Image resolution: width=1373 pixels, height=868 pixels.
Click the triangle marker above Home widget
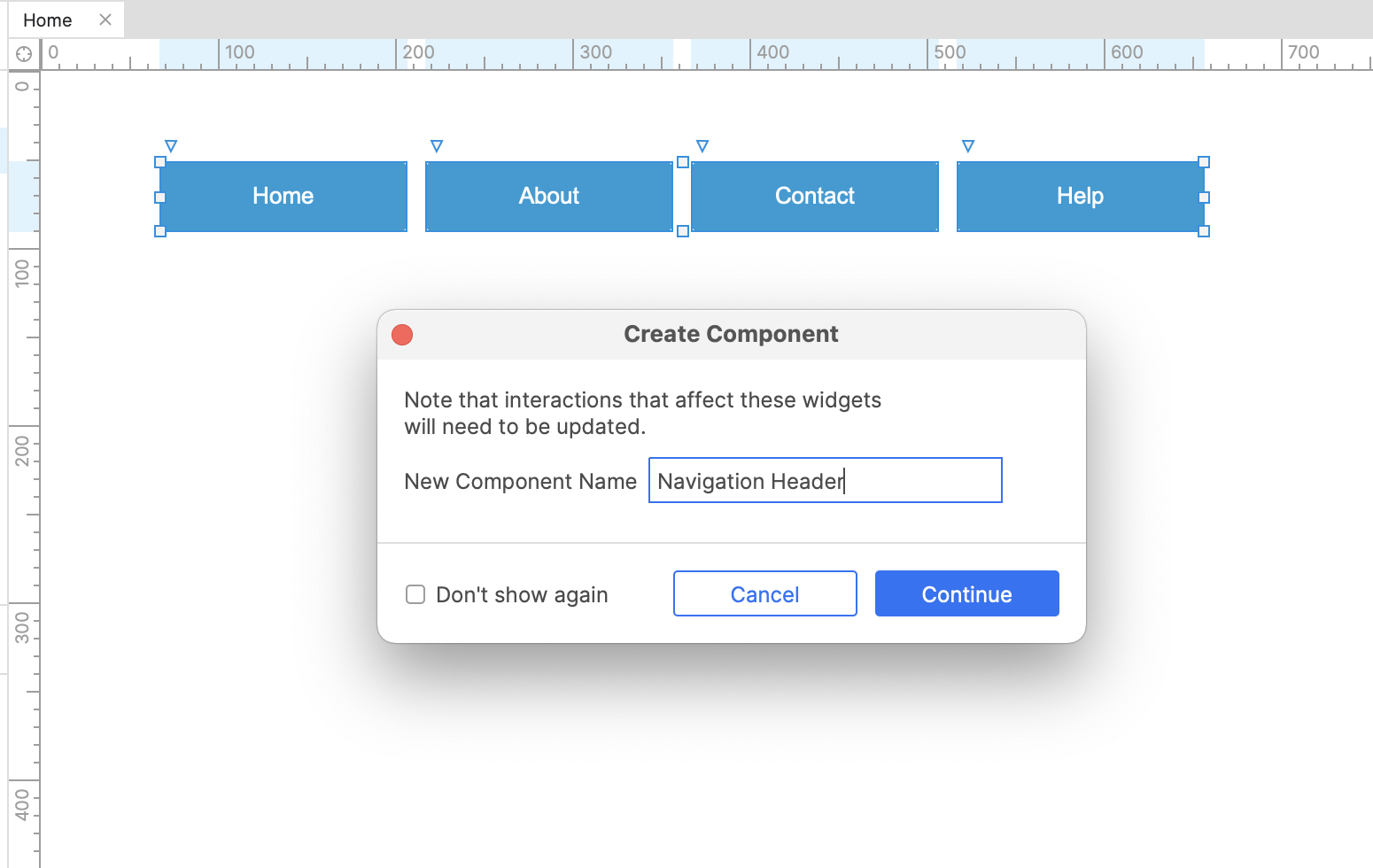(171, 146)
